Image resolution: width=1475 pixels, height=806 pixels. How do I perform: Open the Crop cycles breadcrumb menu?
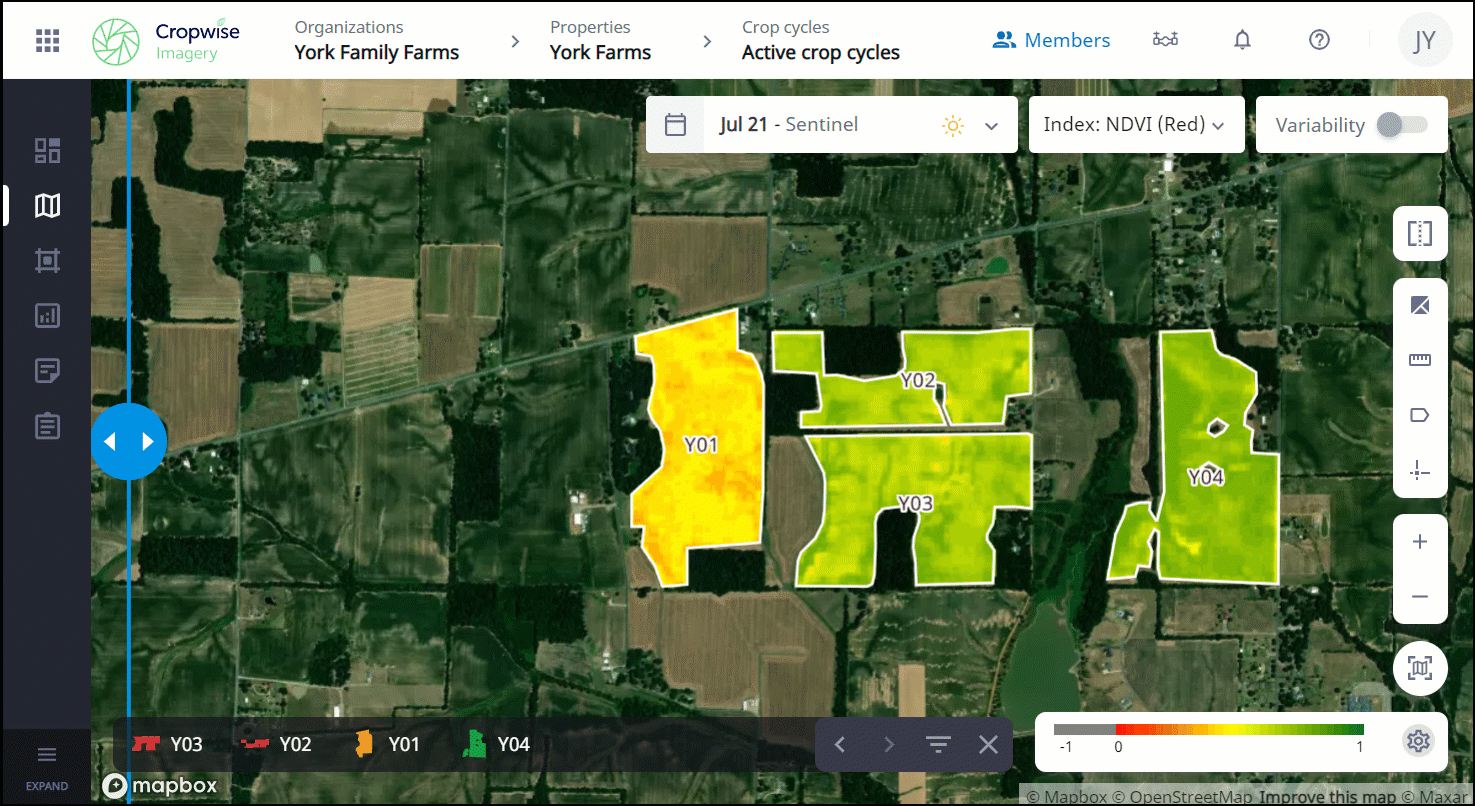click(x=820, y=41)
